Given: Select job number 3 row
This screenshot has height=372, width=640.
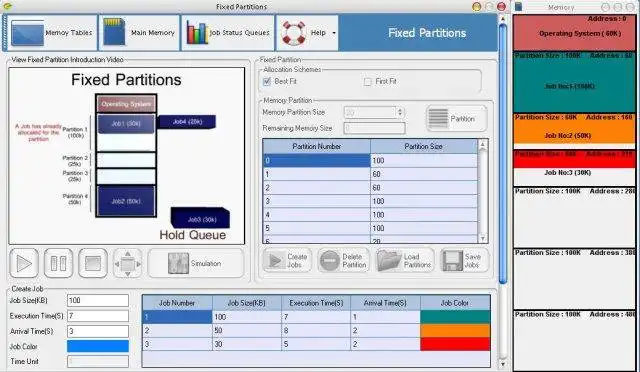Looking at the screenshot, I should [x=316, y=344].
